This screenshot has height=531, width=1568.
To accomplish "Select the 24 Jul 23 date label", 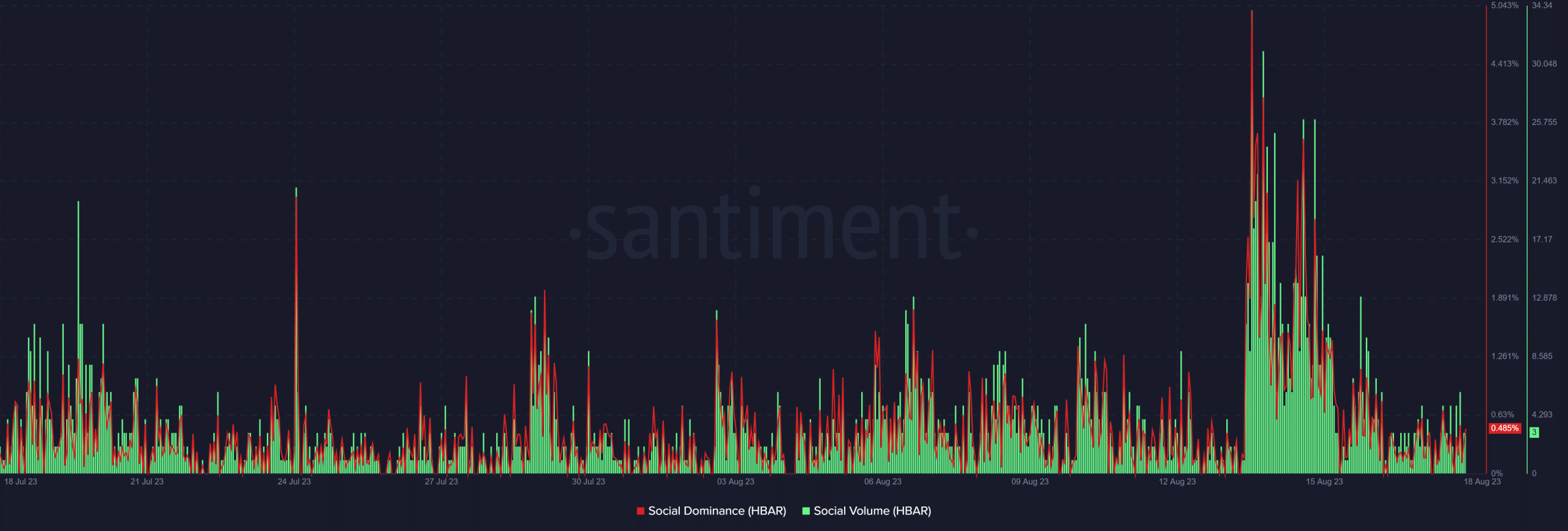I will pyautogui.click(x=294, y=481).
